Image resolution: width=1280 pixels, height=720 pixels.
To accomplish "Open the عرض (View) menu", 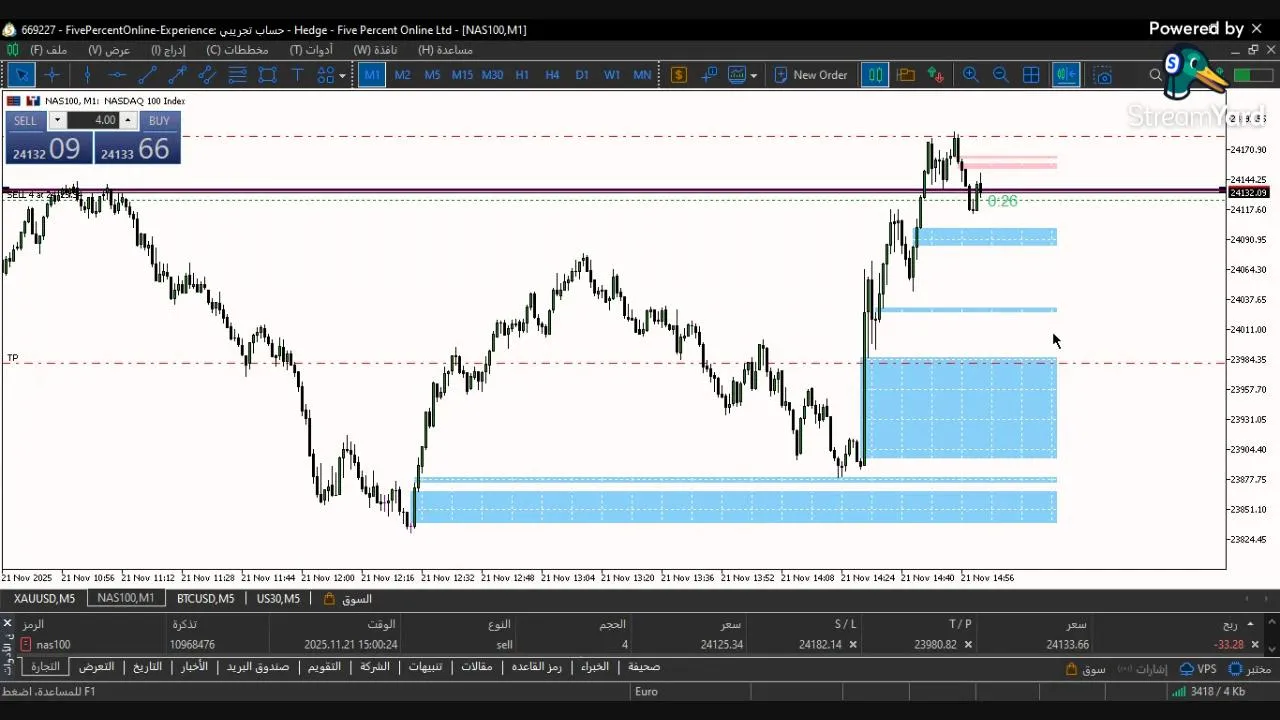I will [x=109, y=49].
